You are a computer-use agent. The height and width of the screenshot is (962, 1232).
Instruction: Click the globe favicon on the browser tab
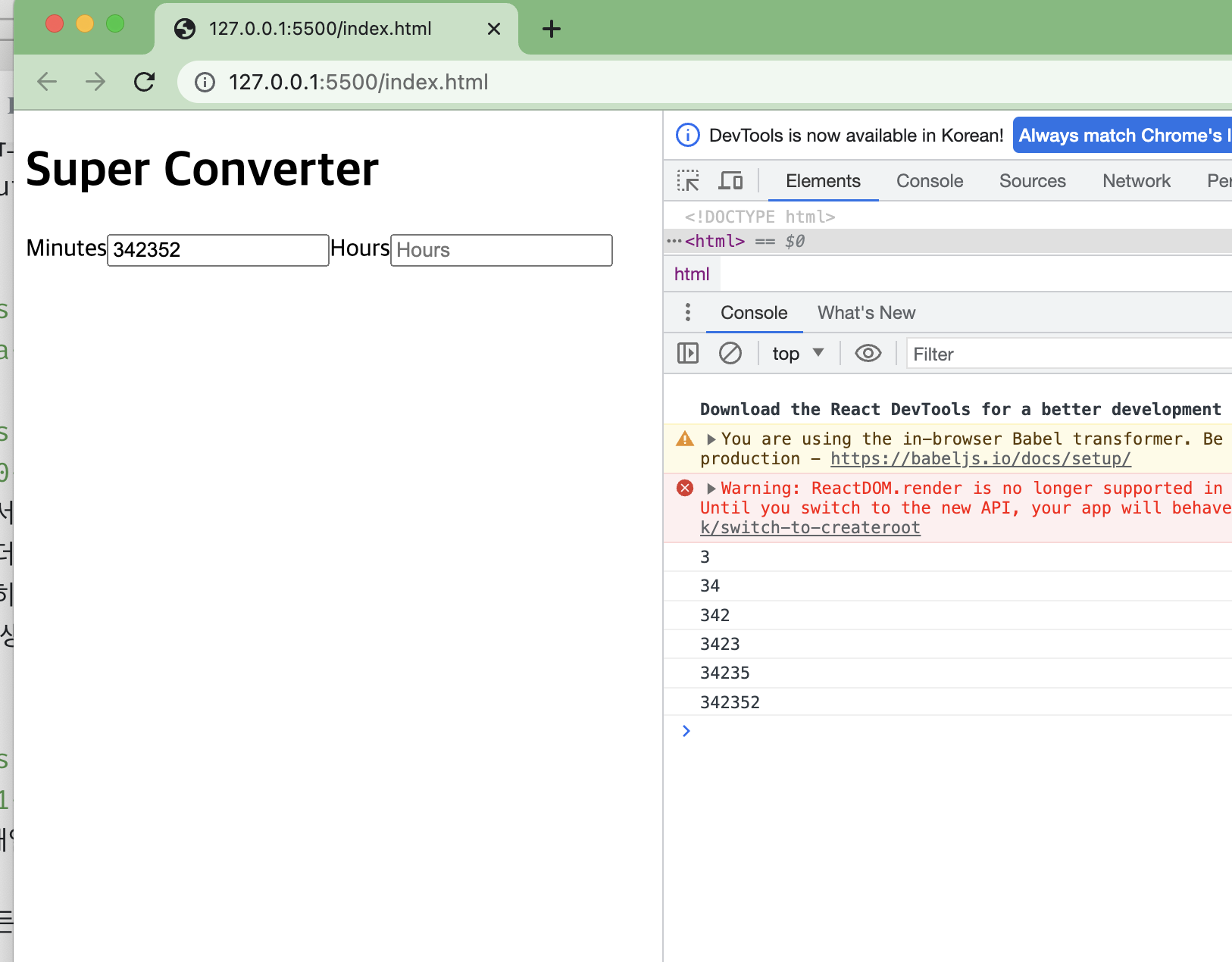tap(185, 29)
